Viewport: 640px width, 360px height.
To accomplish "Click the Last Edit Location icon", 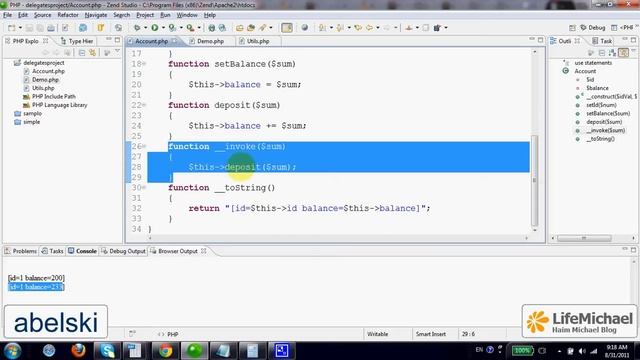I will (x=358, y=28).
